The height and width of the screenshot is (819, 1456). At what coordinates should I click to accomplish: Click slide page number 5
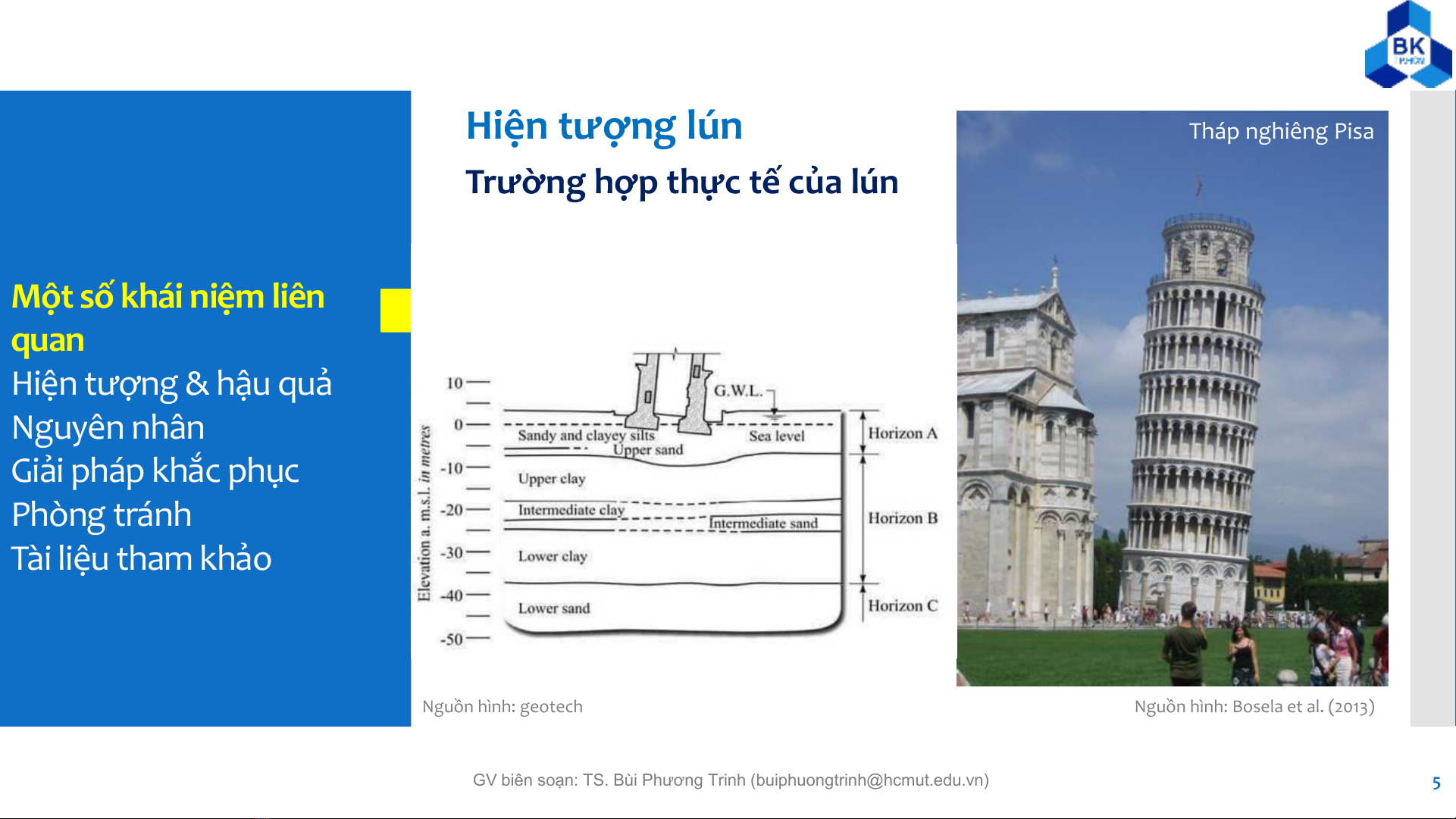point(1436,783)
